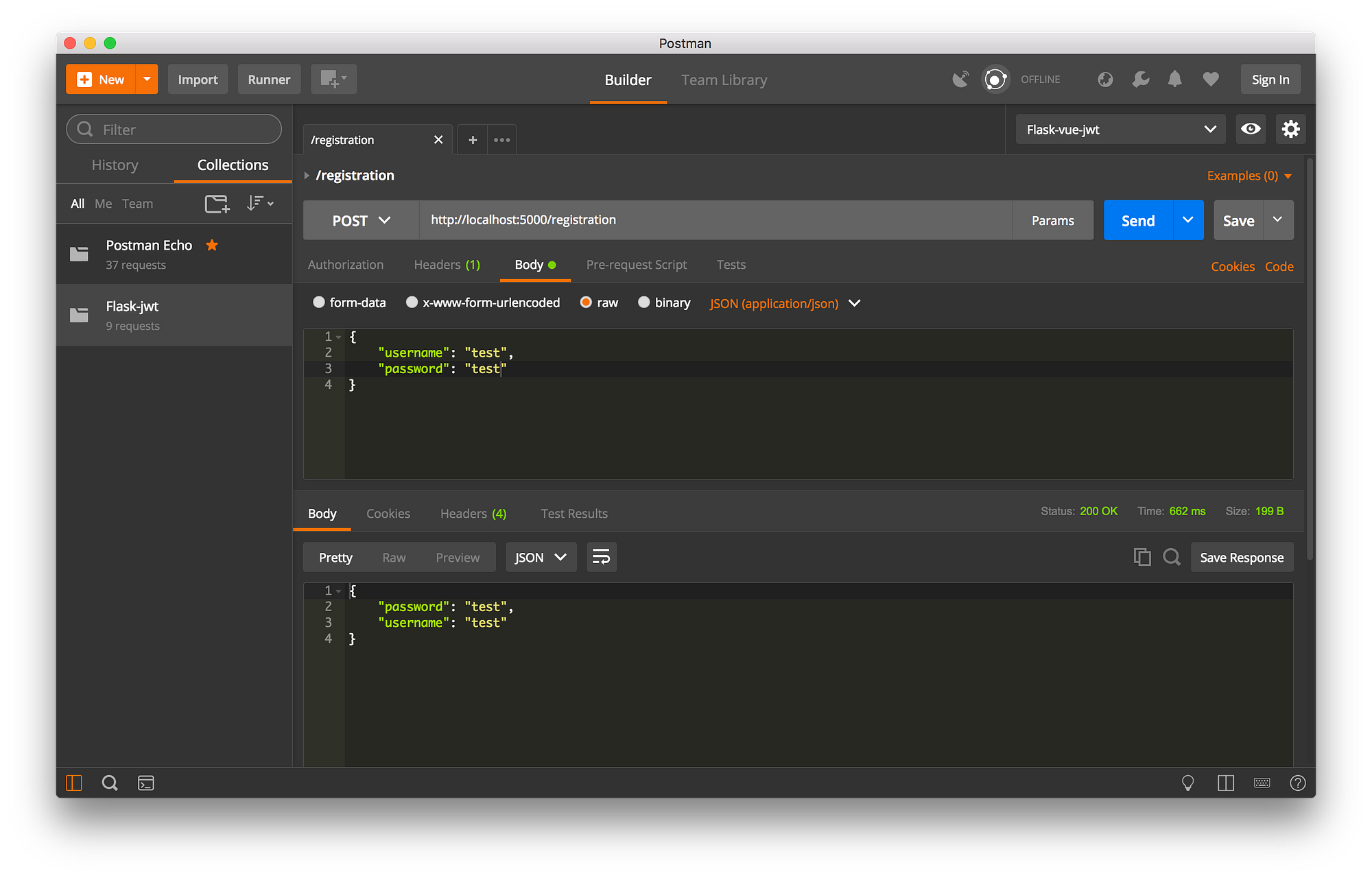Open the Postman console icon
1372x878 pixels.
146,783
